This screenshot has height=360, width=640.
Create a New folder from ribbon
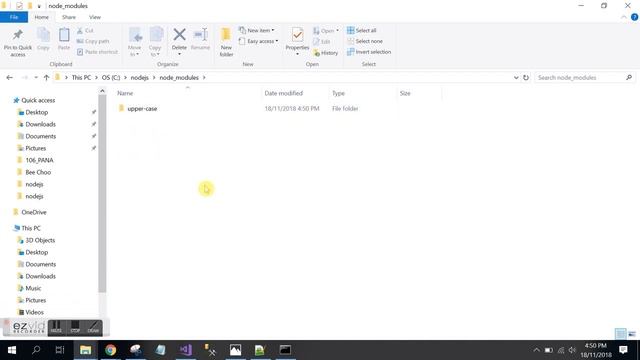pyautogui.click(x=226, y=42)
